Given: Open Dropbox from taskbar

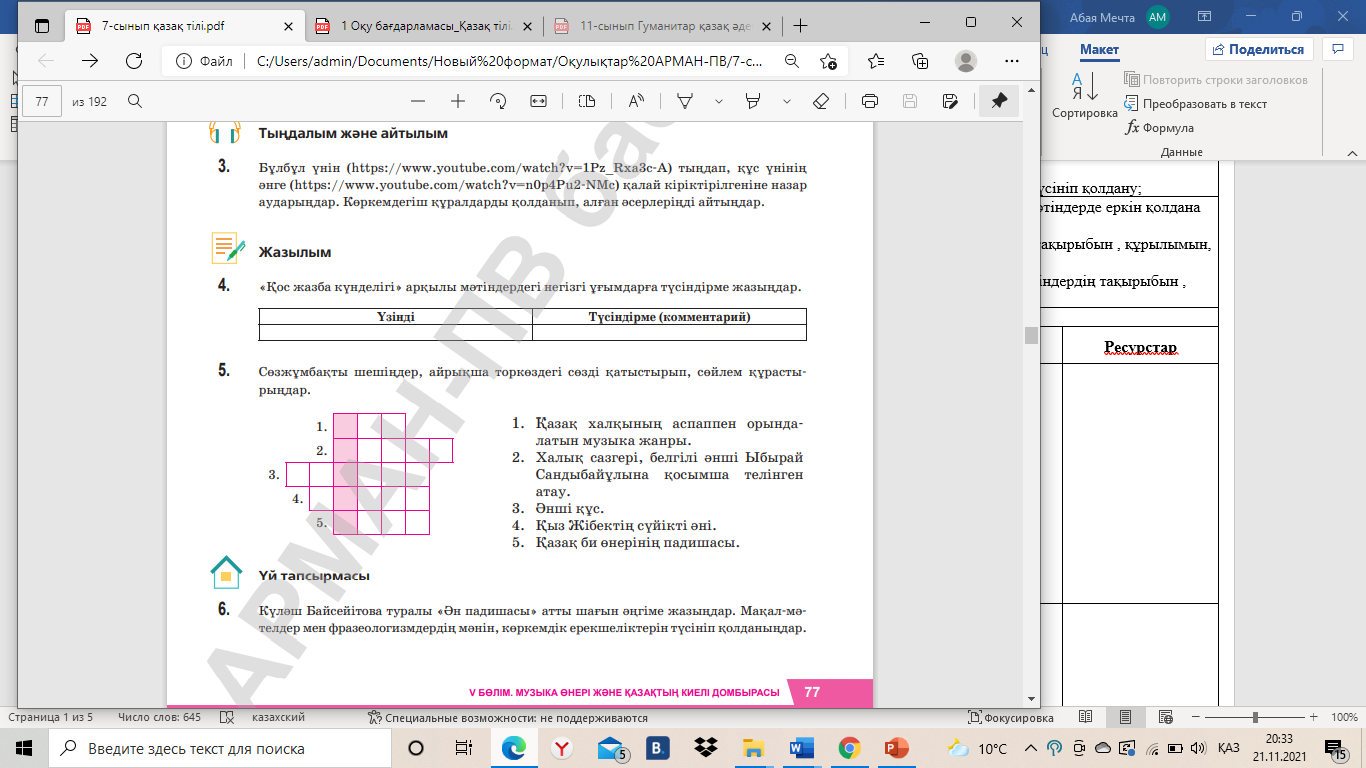Looking at the screenshot, I should [707, 748].
